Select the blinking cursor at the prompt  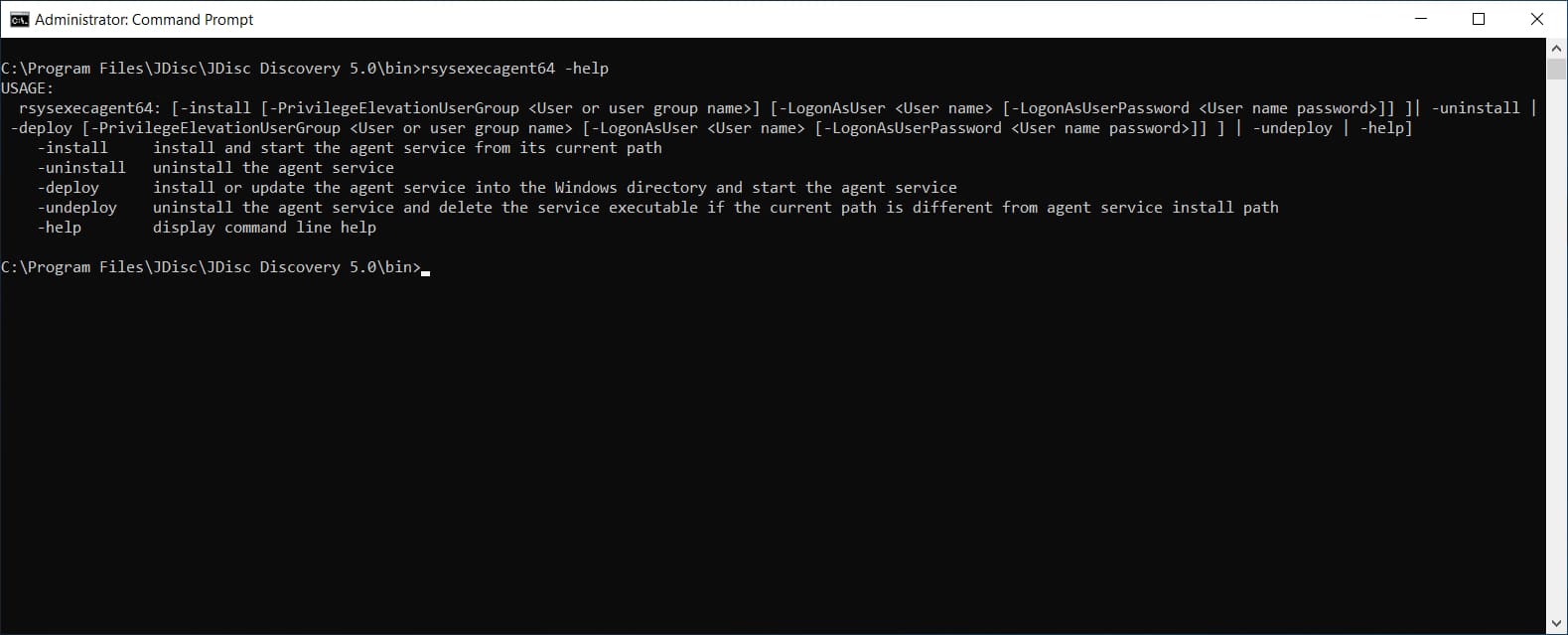(x=425, y=270)
